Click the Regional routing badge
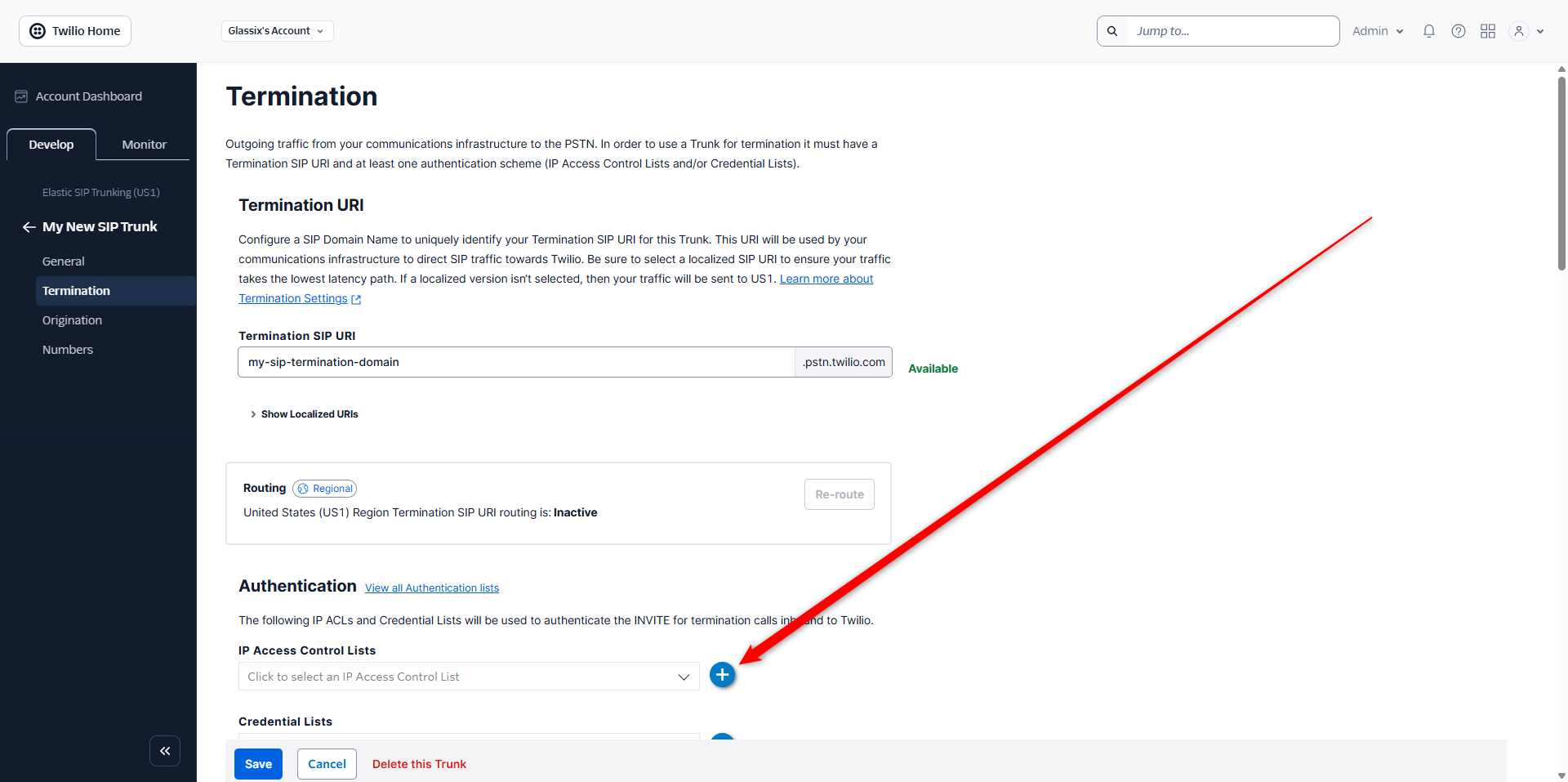 (x=325, y=489)
